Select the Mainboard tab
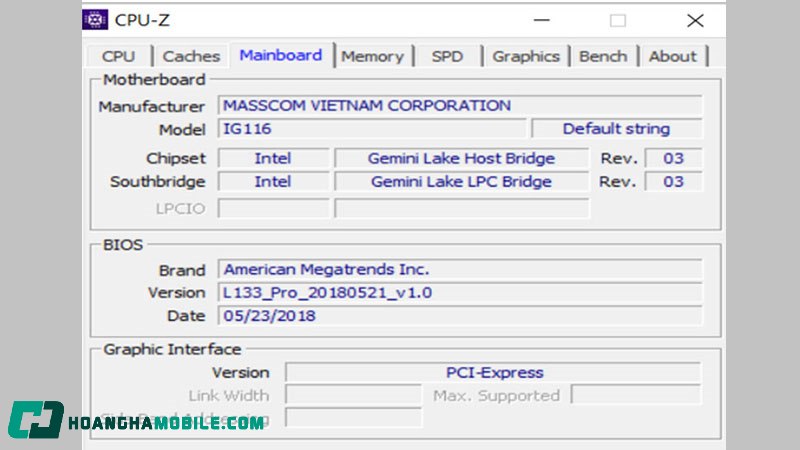 coord(281,55)
